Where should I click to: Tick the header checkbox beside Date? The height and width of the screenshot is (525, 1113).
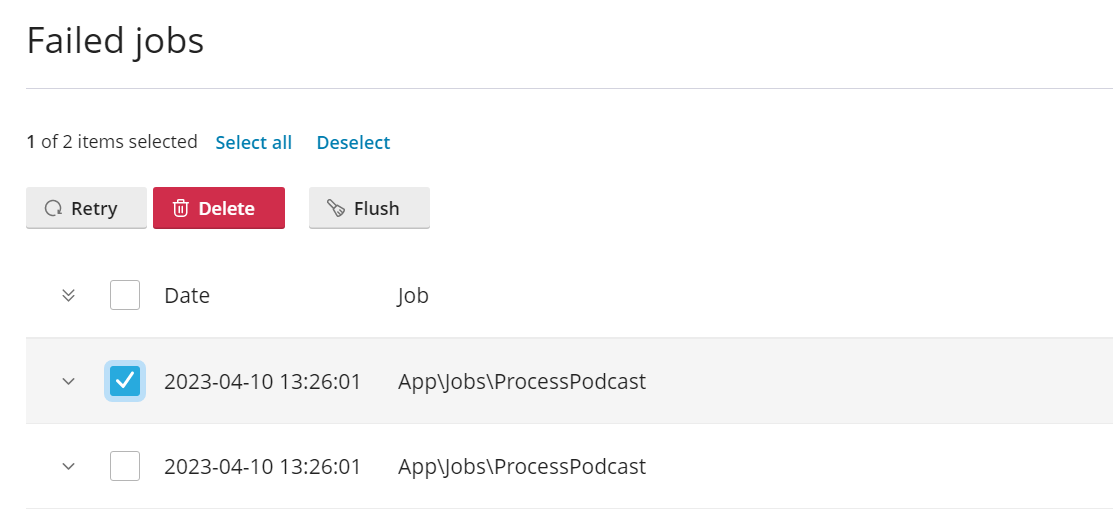coord(125,295)
